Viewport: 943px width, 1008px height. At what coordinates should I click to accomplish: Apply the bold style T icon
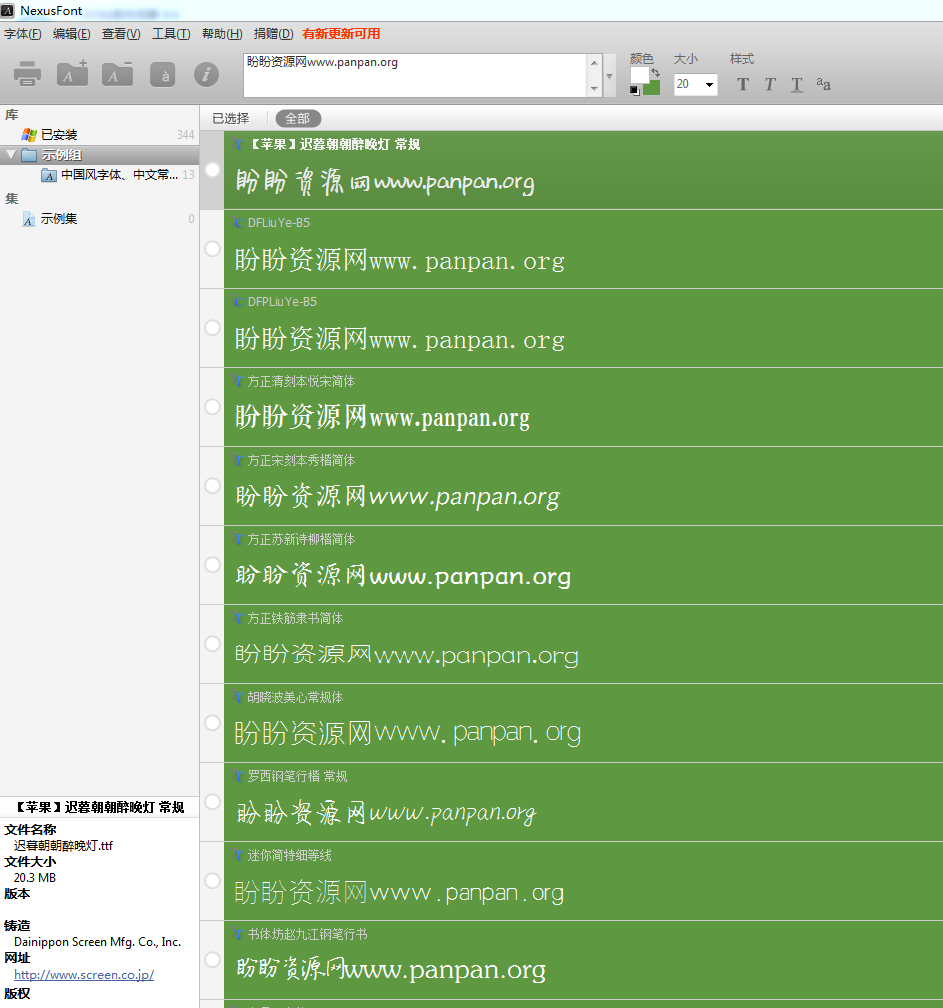[x=742, y=84]
